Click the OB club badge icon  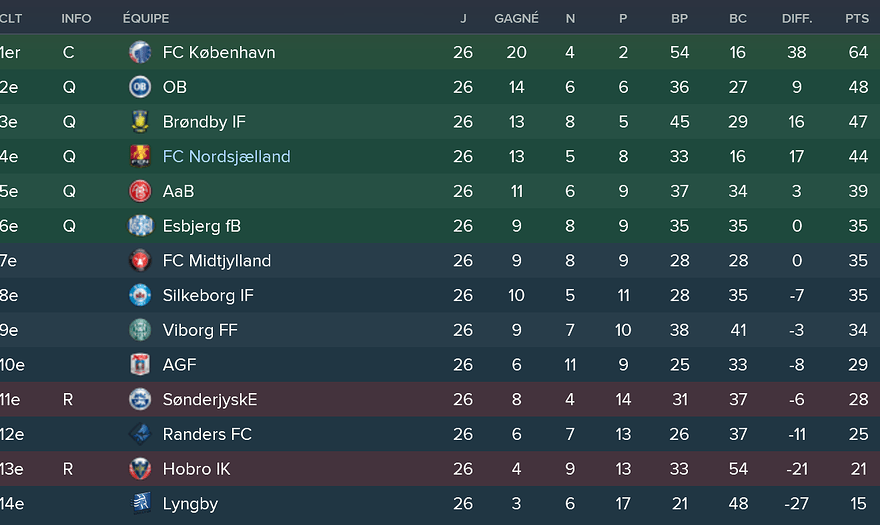[140, 87]
